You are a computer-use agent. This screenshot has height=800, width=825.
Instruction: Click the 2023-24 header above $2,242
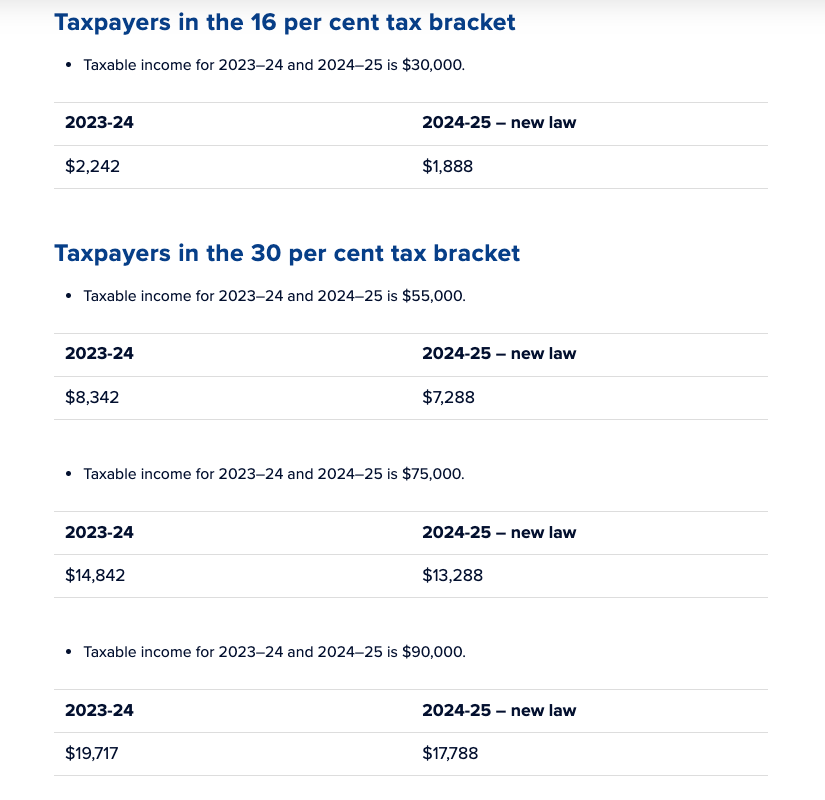click(x=99, y=123)
